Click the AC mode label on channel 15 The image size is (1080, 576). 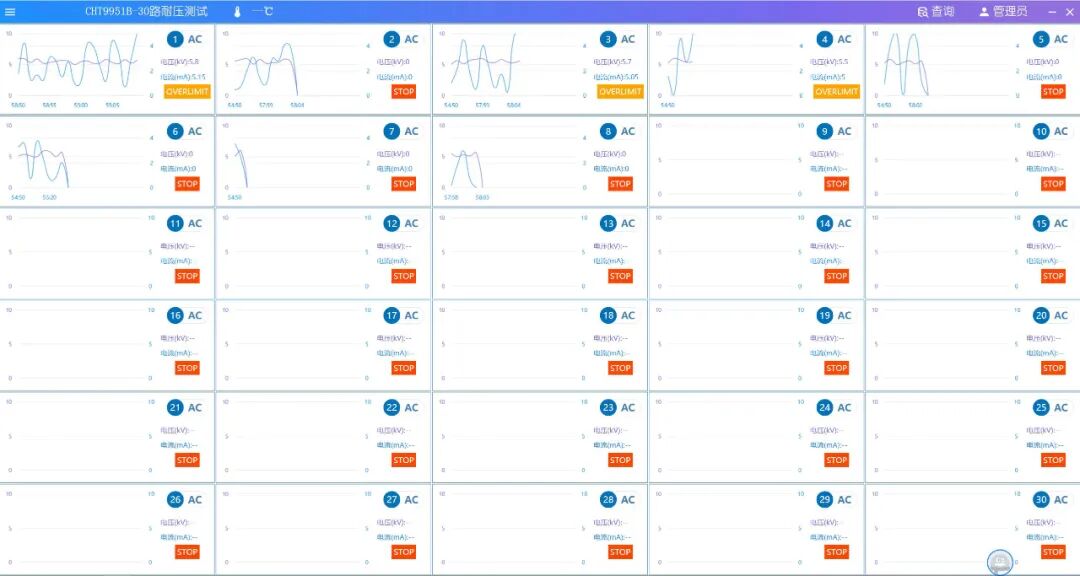tap(1061, 223)
